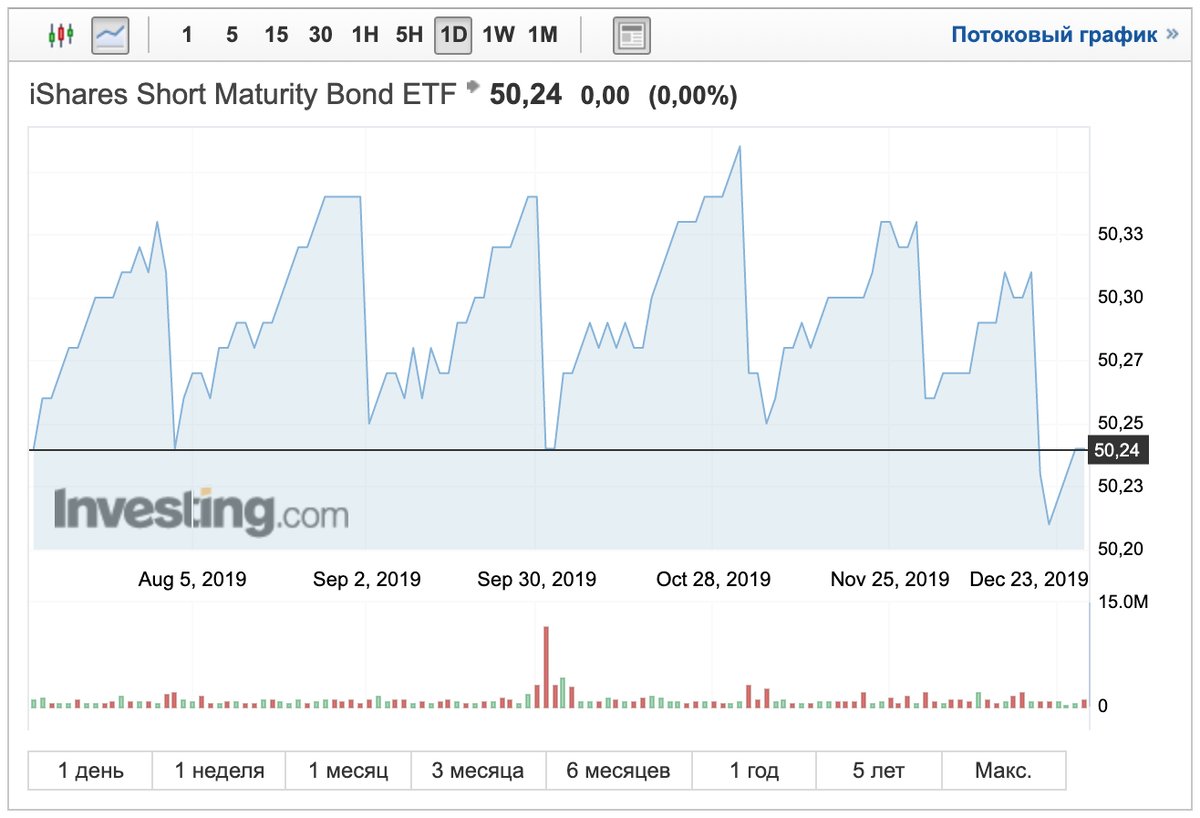Click the Sep 2, 2019 date label
The image size is (1200, 818).
click(367, 579)
